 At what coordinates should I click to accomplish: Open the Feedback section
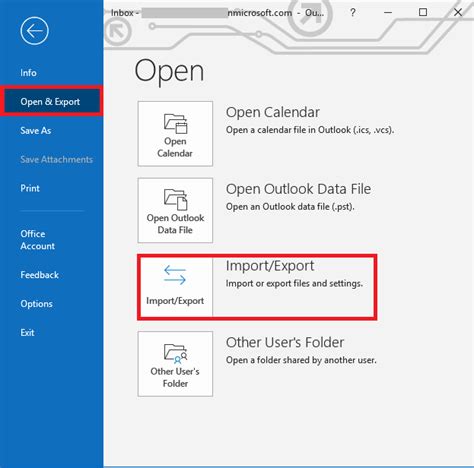click(x=39, y=275)
